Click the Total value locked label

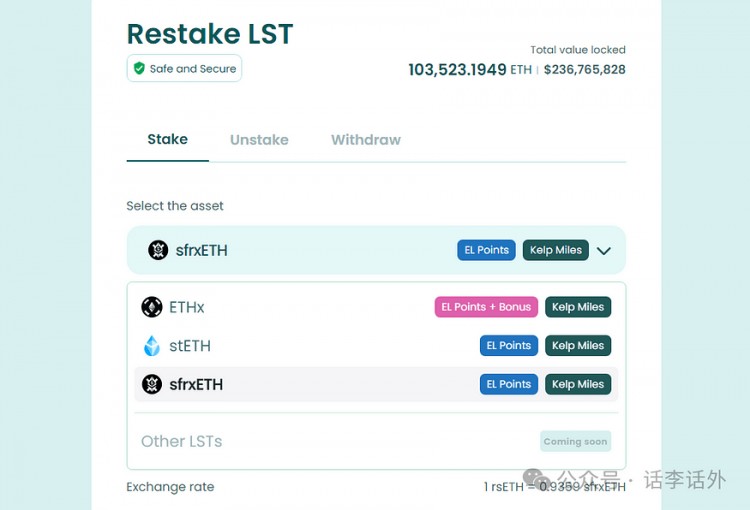point(578,50)
